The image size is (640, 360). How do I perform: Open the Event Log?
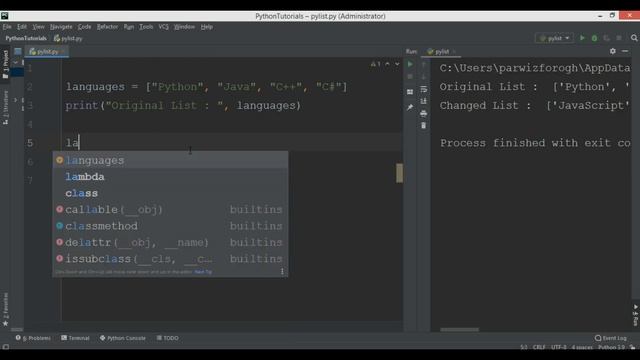pyautogui.click(x=611, y=338)
